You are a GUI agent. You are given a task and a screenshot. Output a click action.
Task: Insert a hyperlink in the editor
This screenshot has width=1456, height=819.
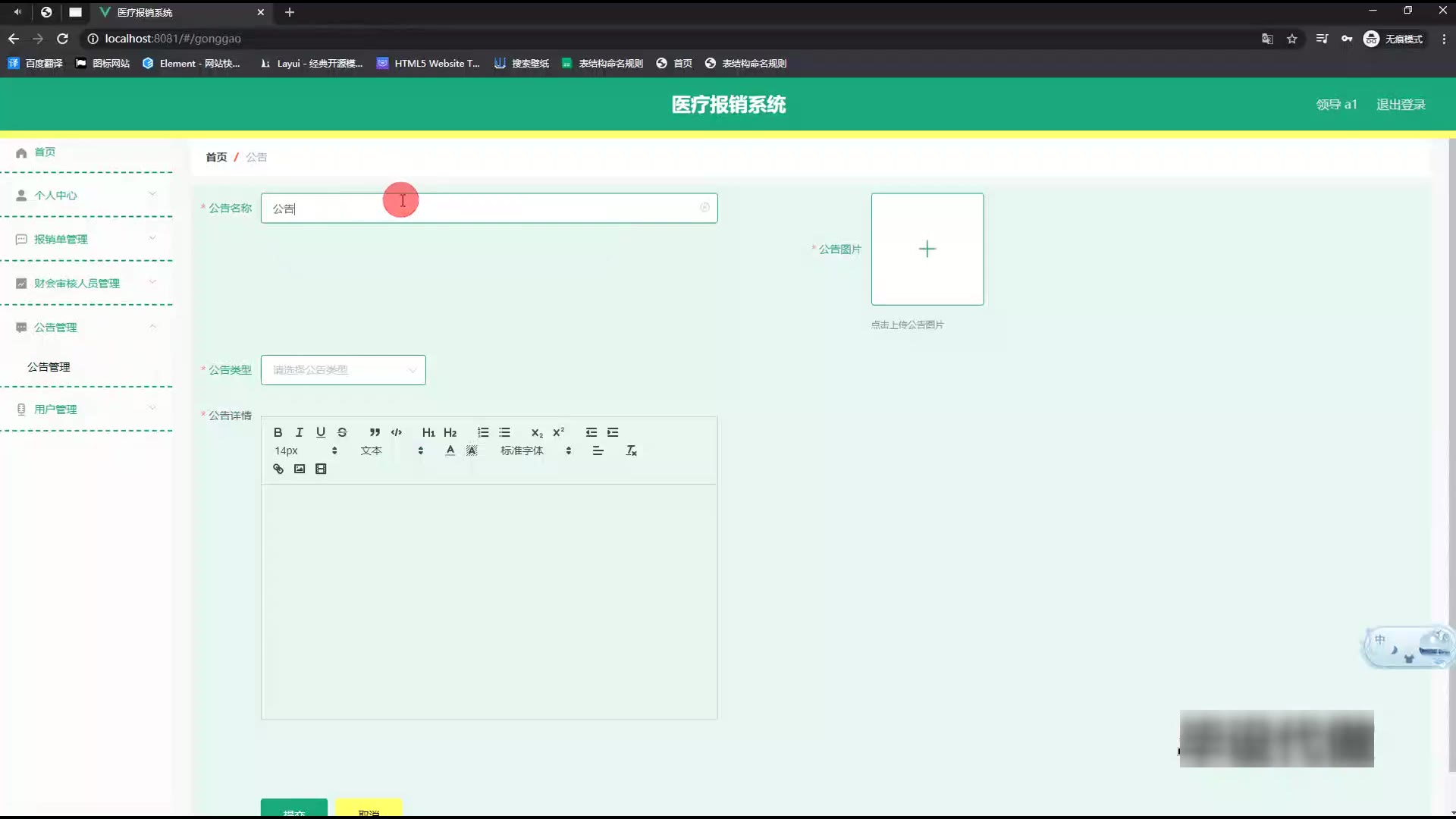tap(278, 469)
